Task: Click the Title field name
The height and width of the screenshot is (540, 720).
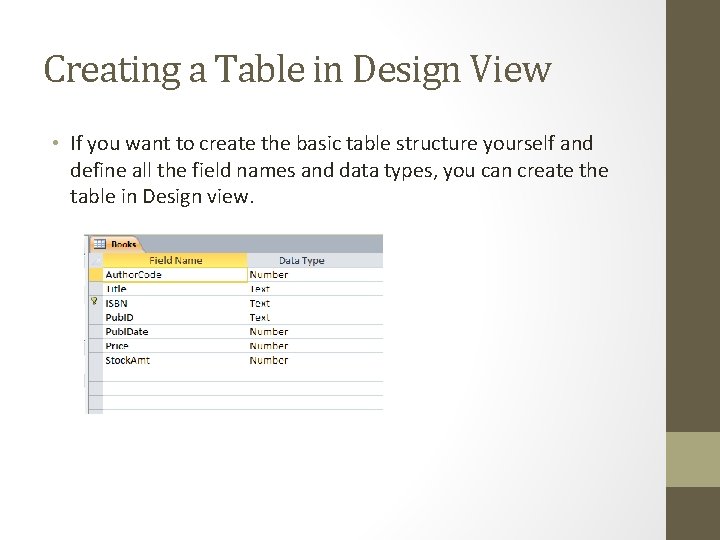Action: pyautogui.click(x=116, y=289)
